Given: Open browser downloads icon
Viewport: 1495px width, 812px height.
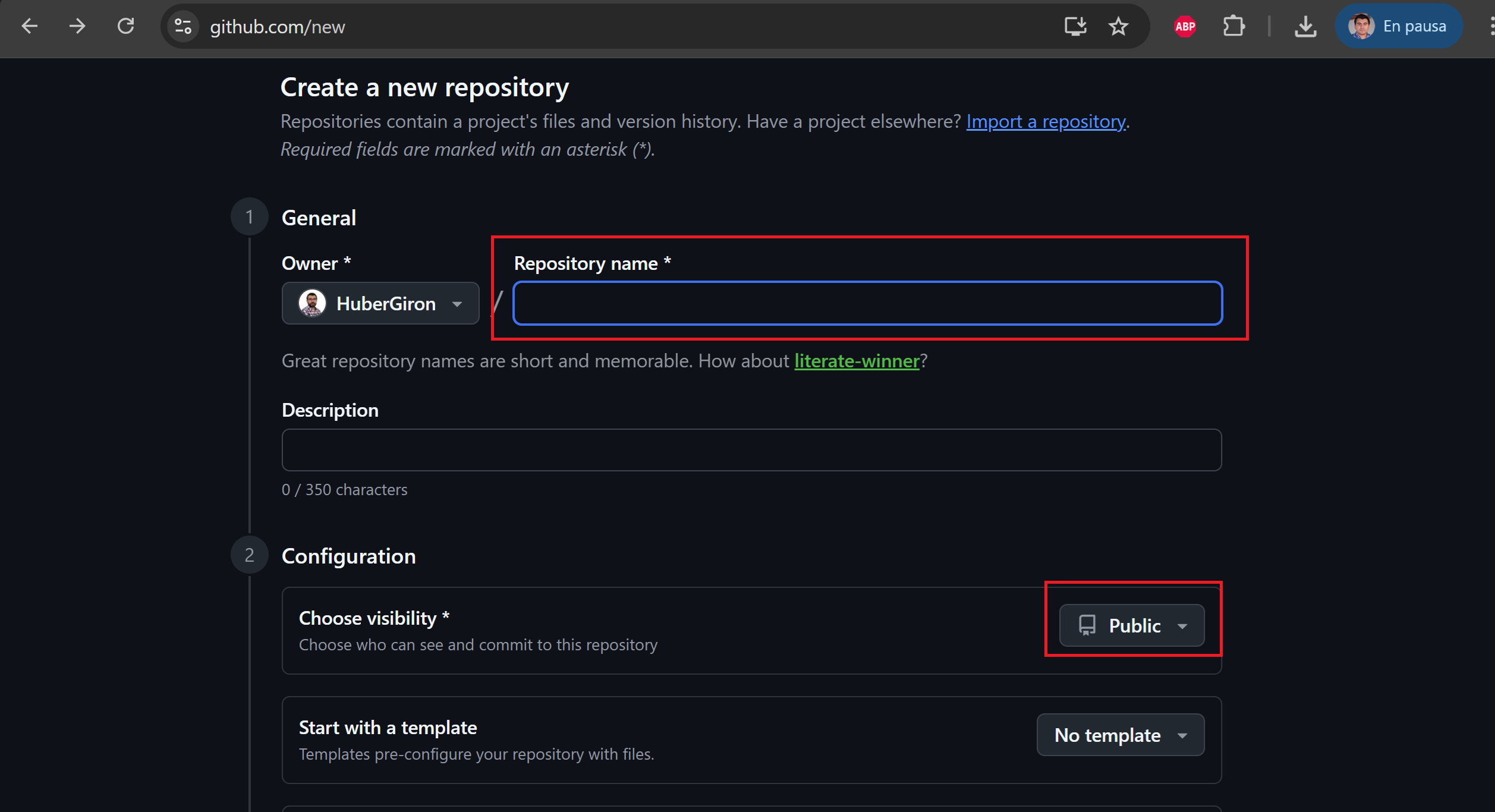Looking at the screenshot, I should 1305,26.
